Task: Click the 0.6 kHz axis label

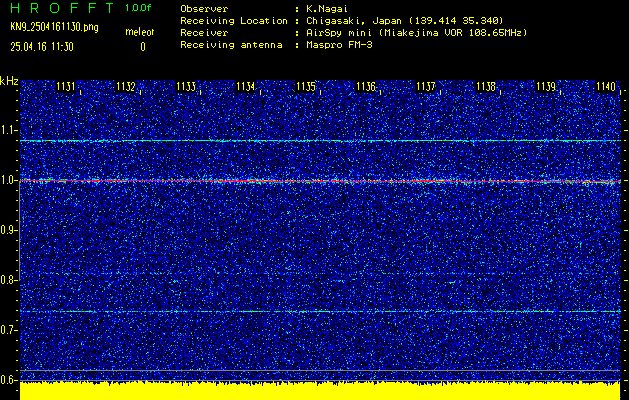Action: (8, 380)
